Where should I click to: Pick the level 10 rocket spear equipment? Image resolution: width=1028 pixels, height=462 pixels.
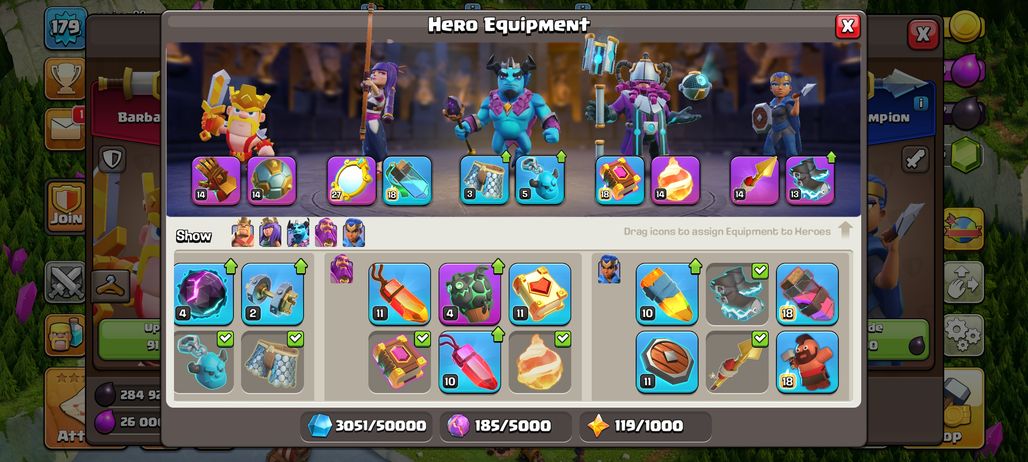667,294
